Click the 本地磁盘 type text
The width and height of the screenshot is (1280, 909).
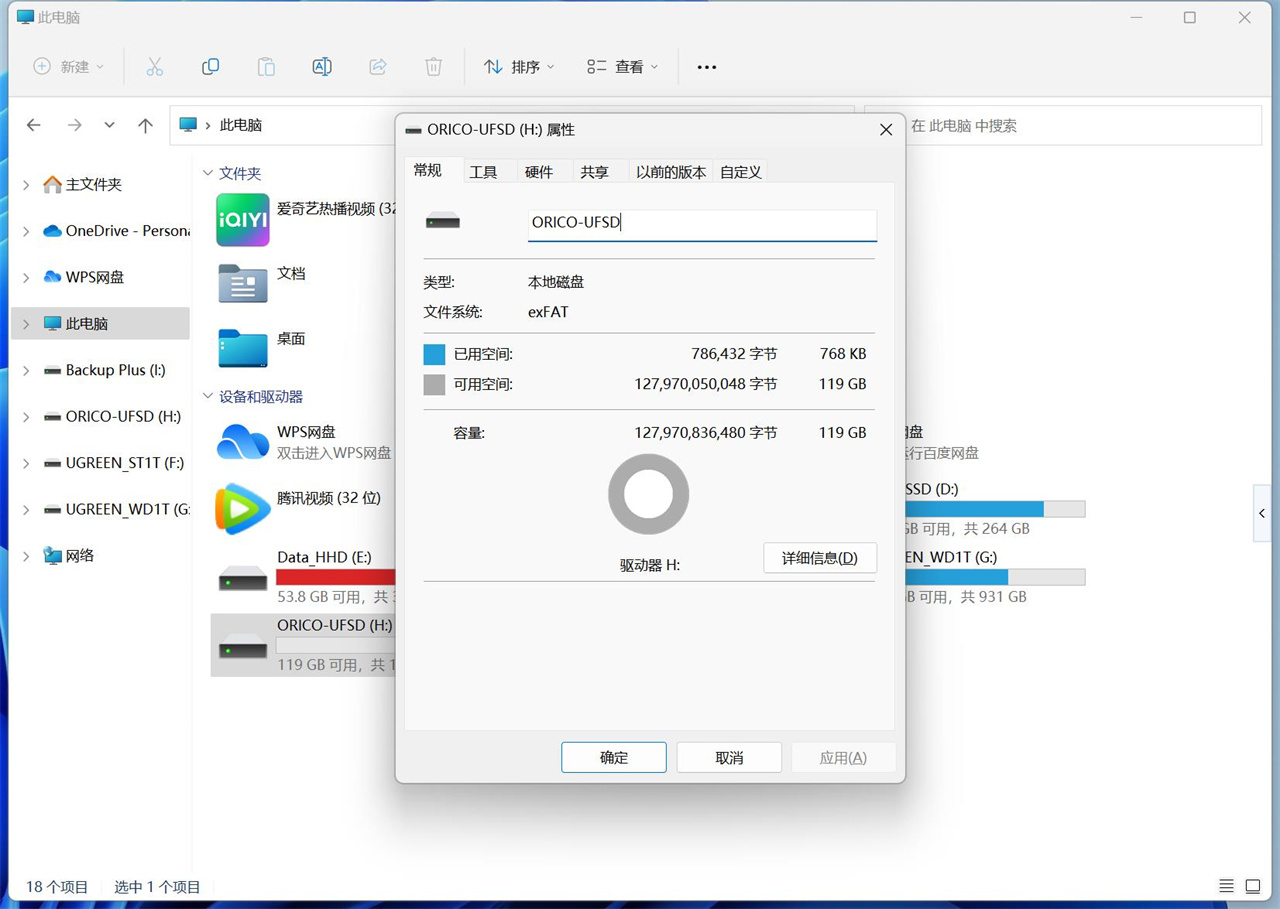click(x=556, y=282)
